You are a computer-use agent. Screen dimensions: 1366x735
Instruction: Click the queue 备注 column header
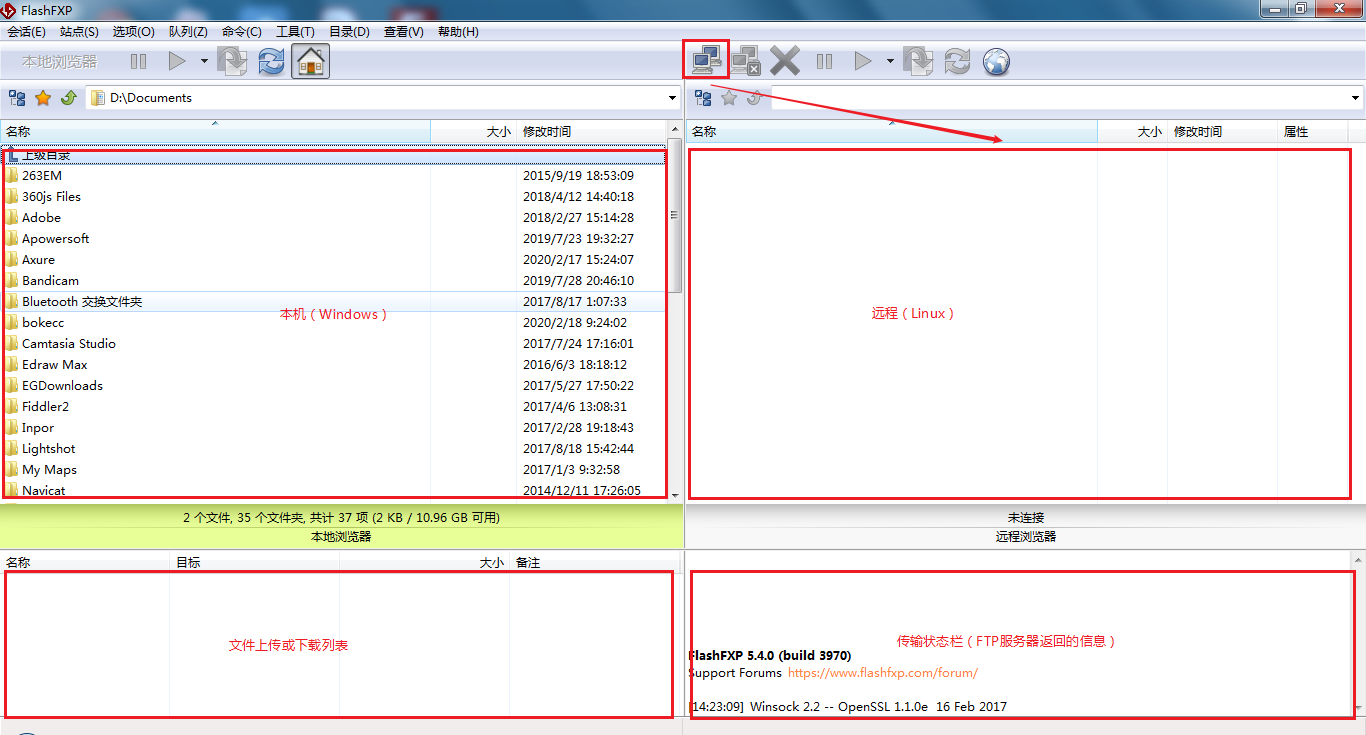[593, 562]
